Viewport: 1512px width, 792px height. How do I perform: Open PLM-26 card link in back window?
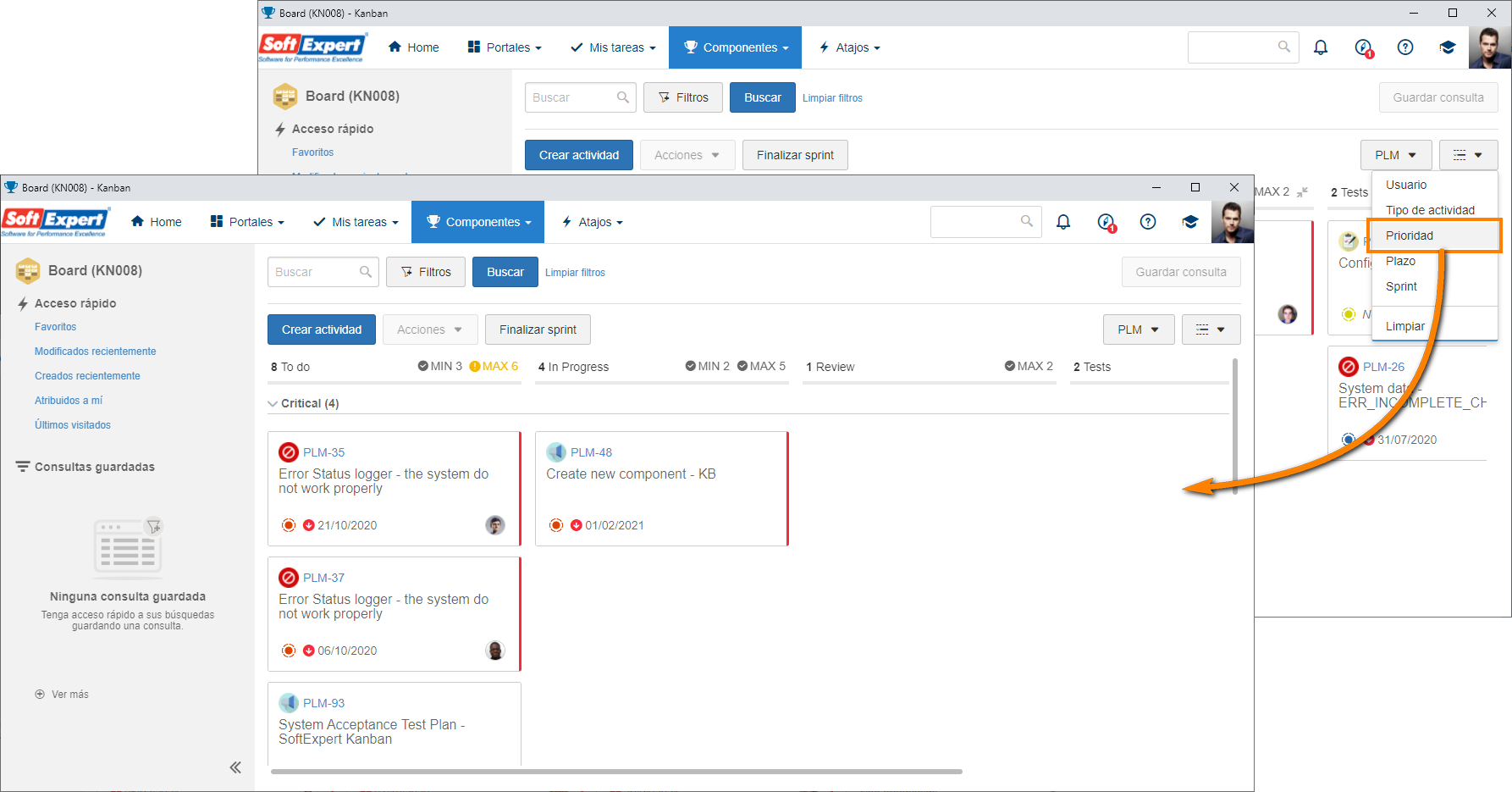coord(1383,367)
